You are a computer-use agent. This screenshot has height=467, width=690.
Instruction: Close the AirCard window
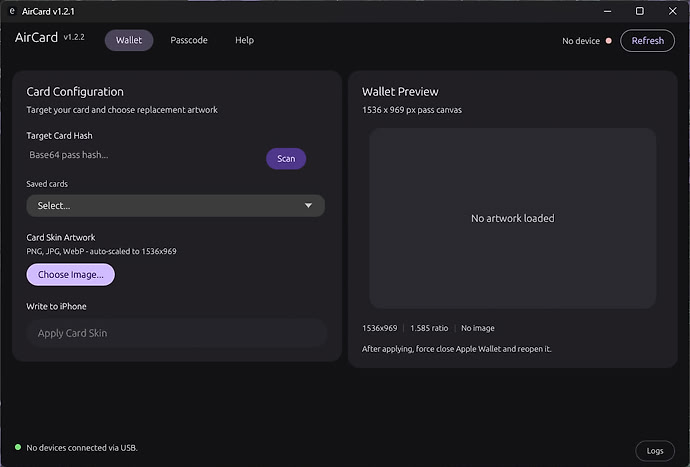(x=672, y=11)
